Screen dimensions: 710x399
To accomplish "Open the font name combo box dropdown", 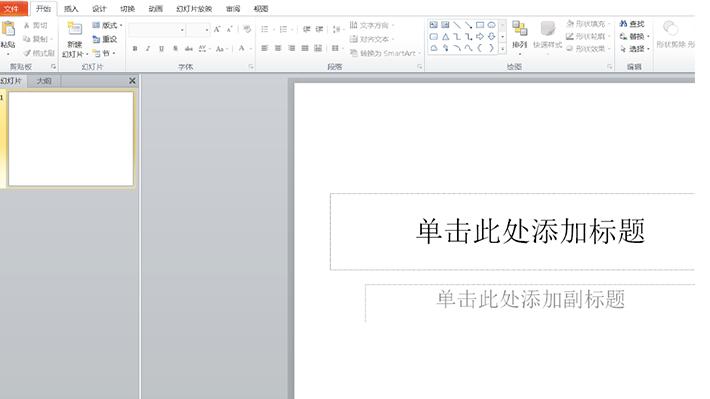I will [x=182, y=30].
